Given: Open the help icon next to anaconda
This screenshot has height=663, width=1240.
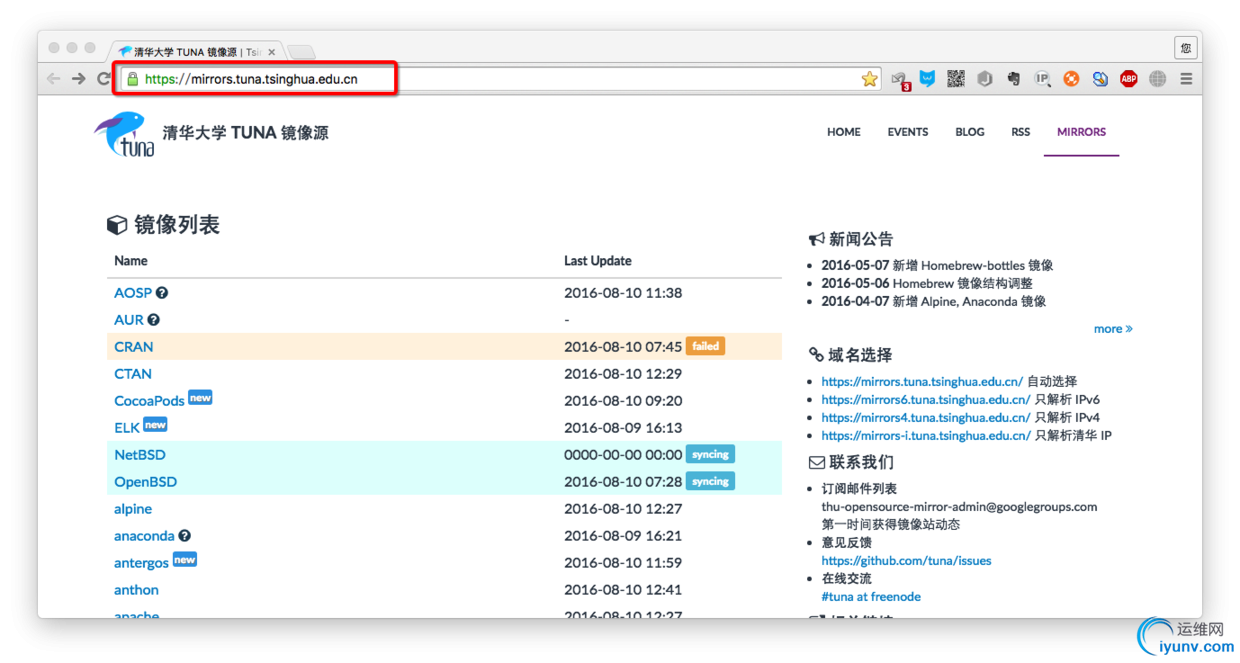Looking at the screenshot, I should pyautogui.click(x=185, y=536).
